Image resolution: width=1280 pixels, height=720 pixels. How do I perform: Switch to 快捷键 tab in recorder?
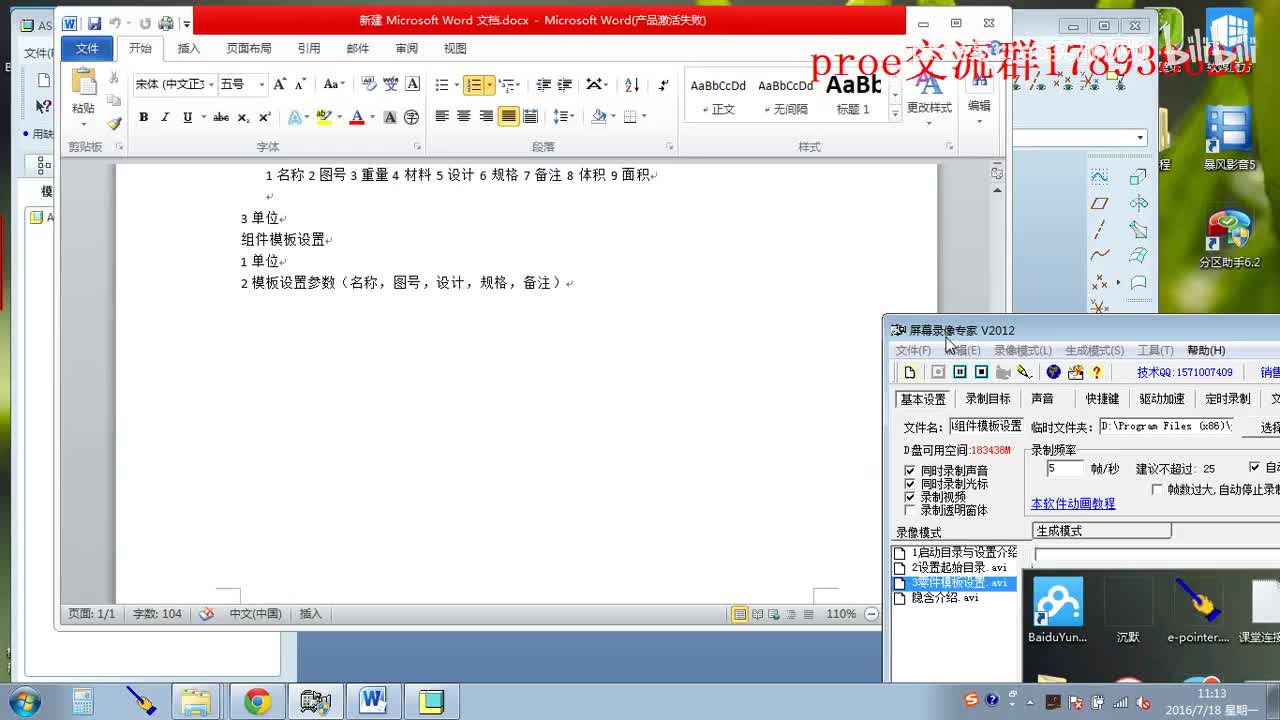[x=1102, y=399]
